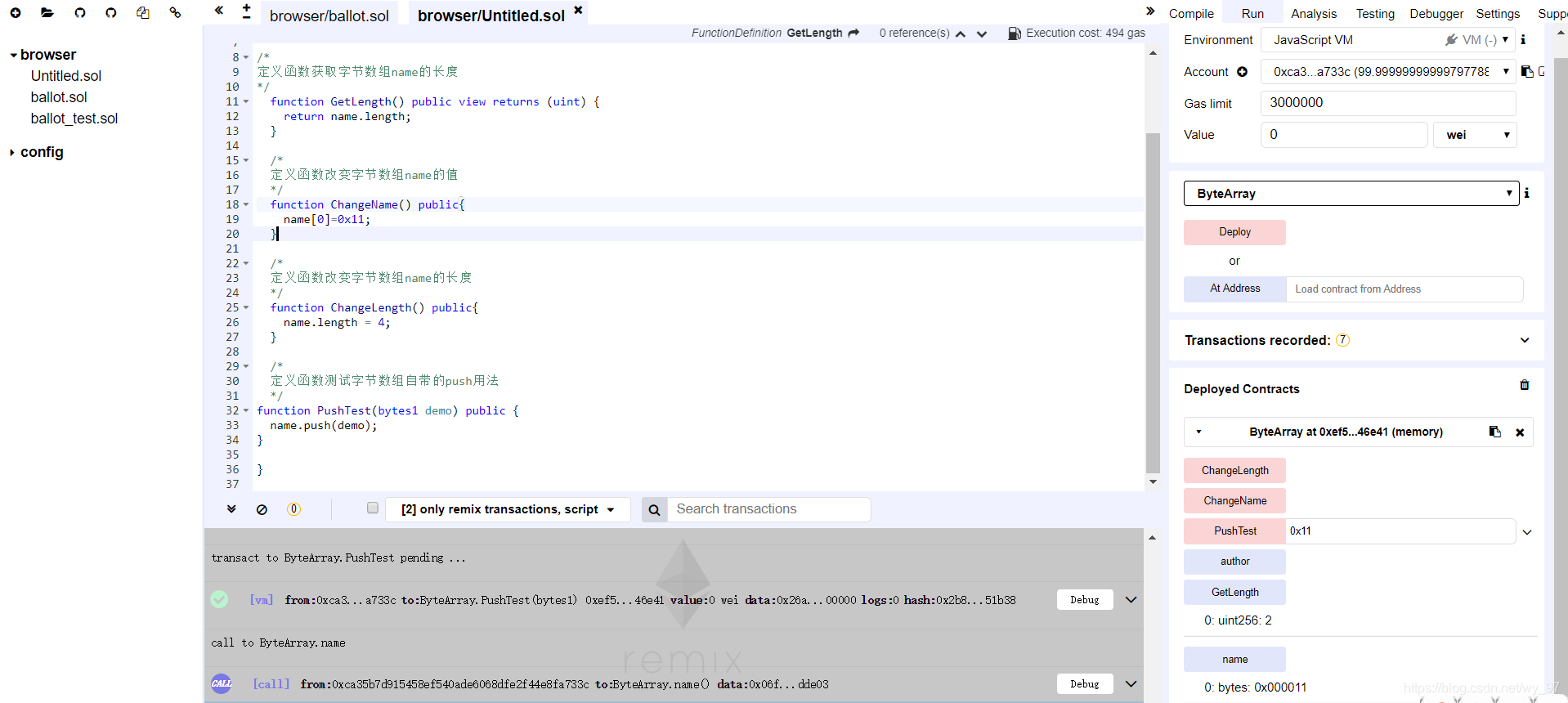Viewport: 1568px width, 703px height.
Task: Remove the deployed ByteArray instance
Action: tap(1520, 432)
